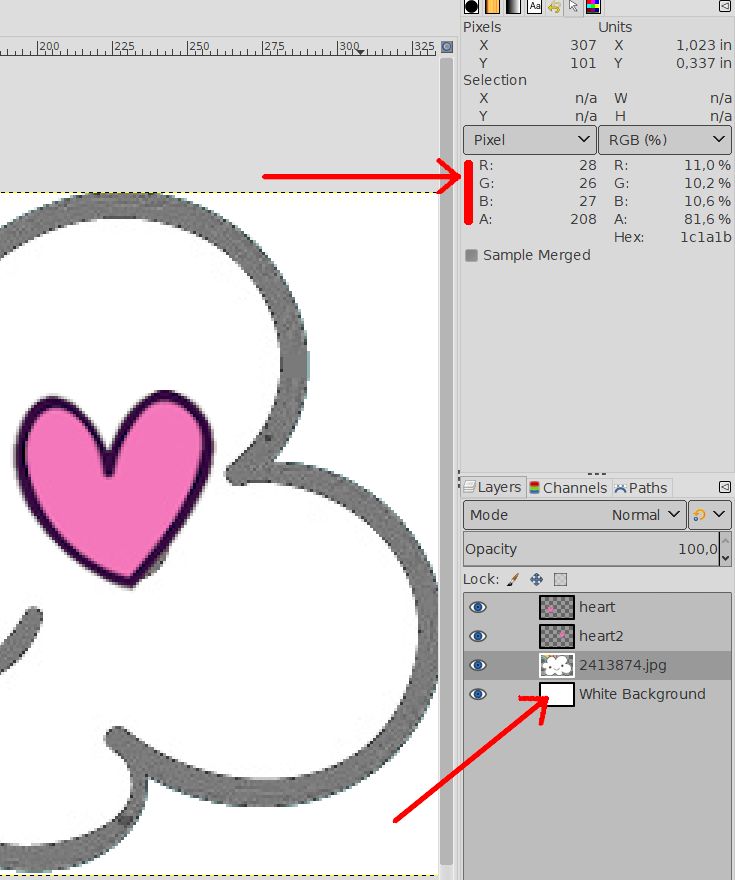Open the Colormap dock tab
Screen dimensions: 735x880
593,6
